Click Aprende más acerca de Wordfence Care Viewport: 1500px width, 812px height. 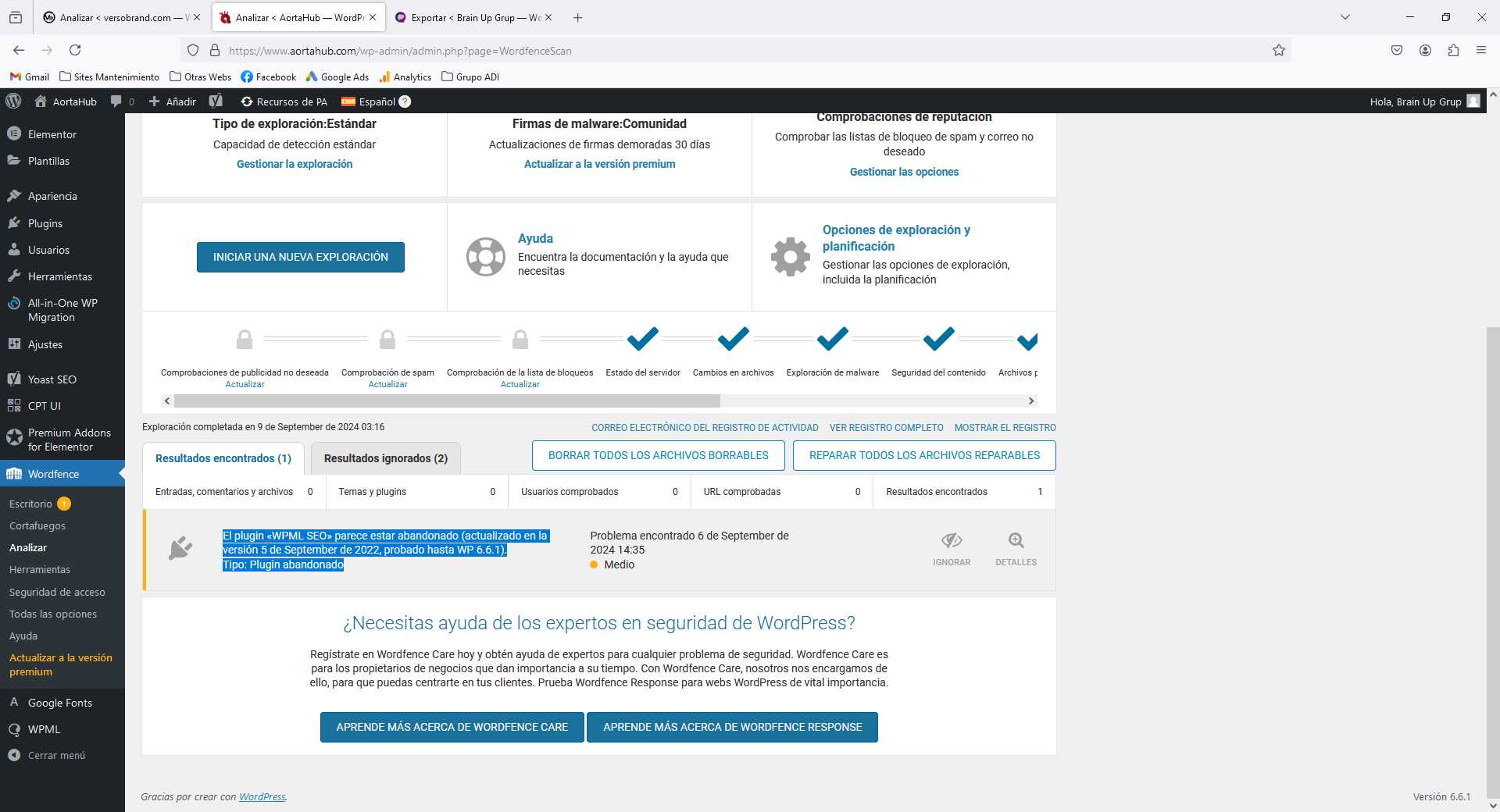click(x=452, y=727)
